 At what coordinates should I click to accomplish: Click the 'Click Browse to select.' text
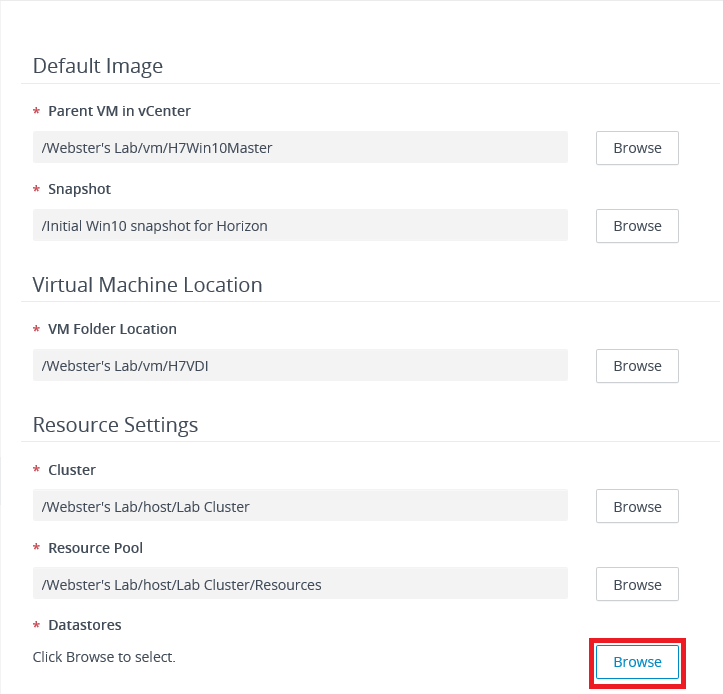click(x=104, y=657)
